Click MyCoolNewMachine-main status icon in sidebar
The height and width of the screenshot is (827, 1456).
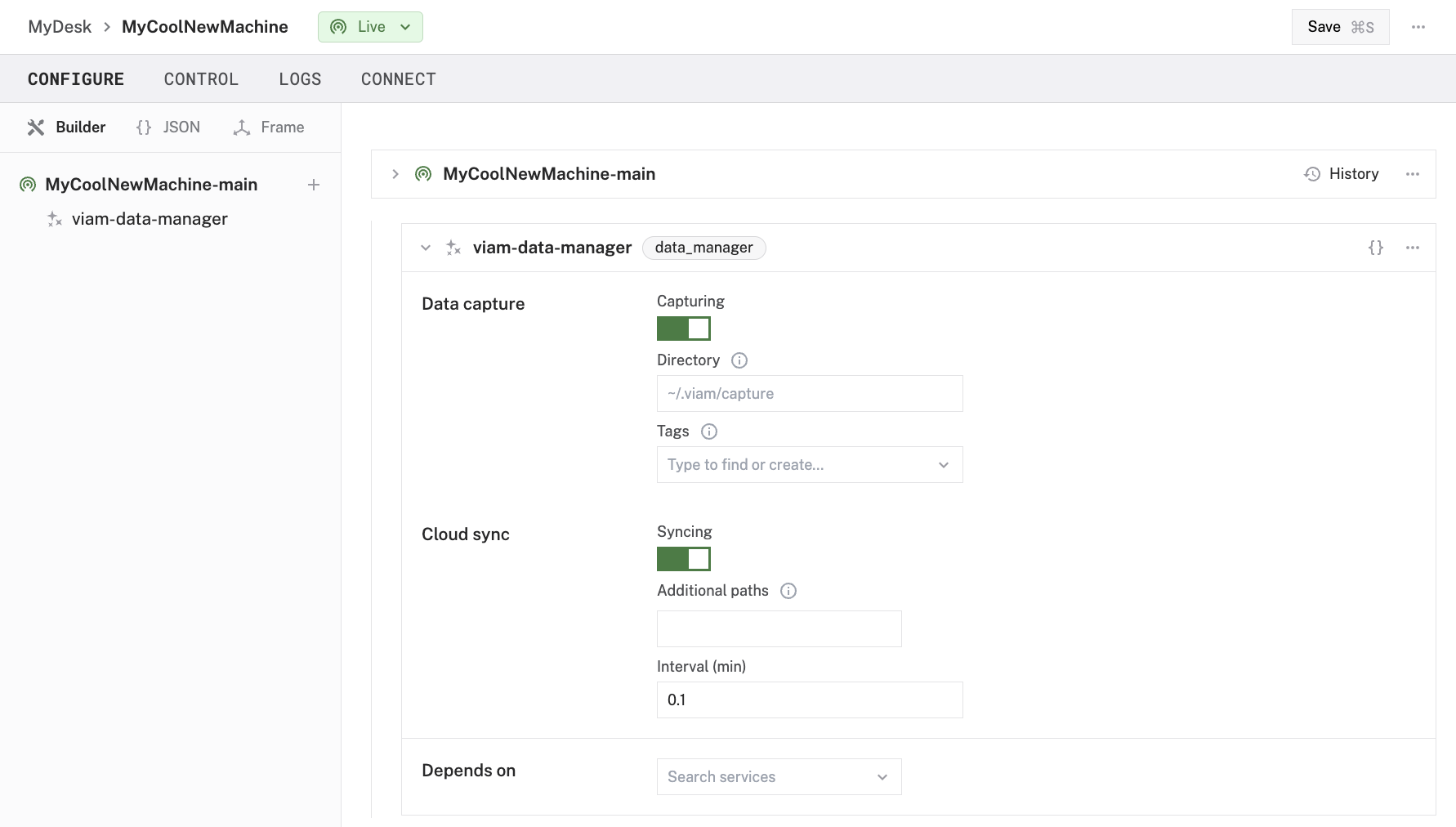28,185
